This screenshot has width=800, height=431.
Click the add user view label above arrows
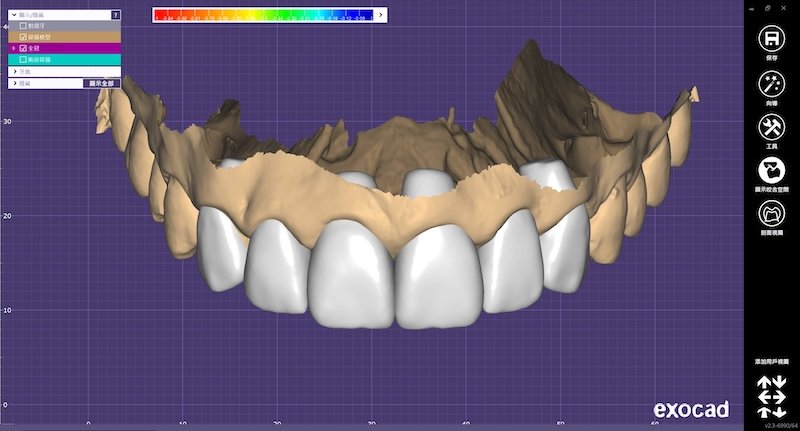[x=771, y=362]
